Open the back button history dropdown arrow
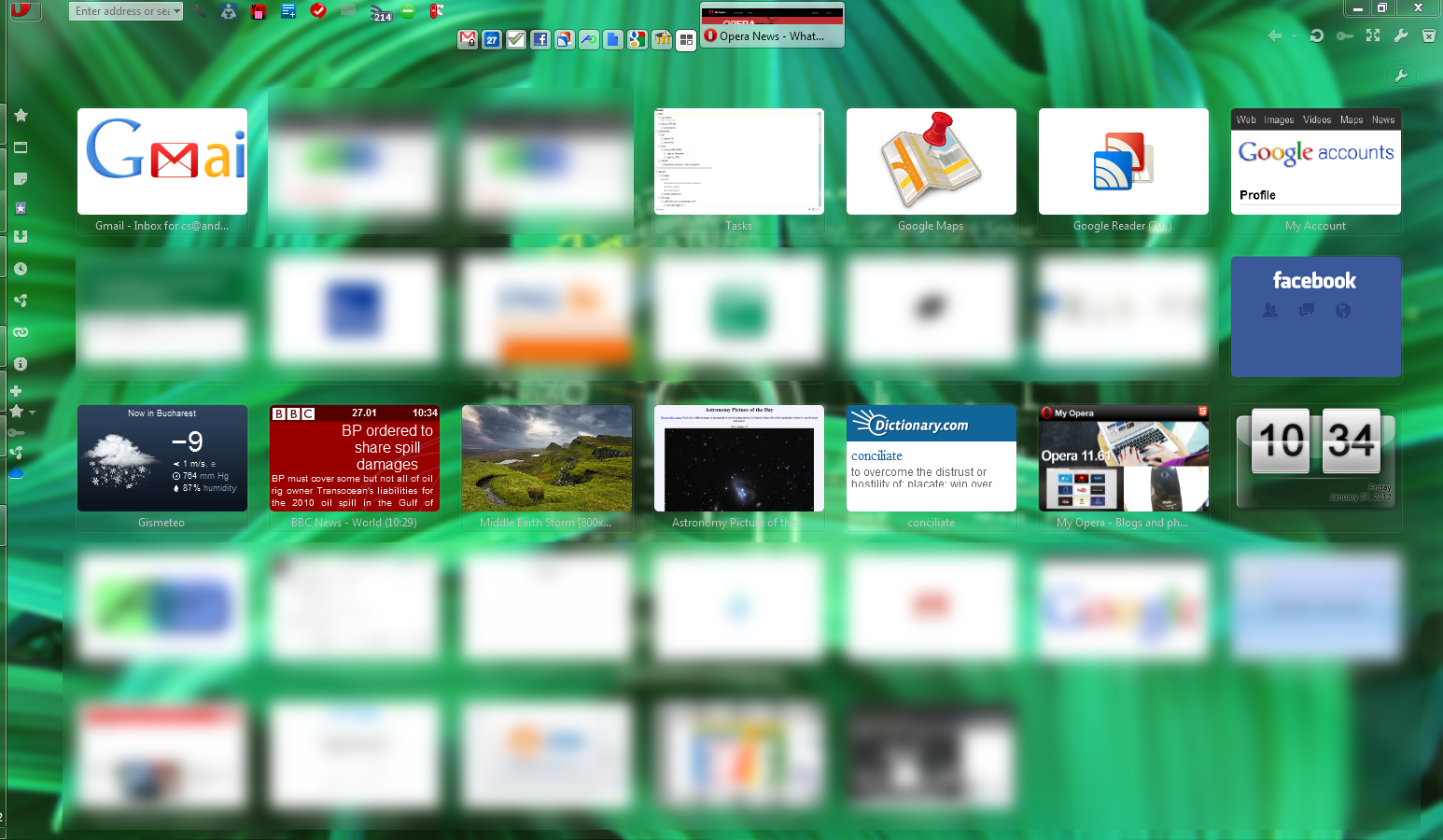Viewport: 1443px width, 840px height. [1294, 35]
